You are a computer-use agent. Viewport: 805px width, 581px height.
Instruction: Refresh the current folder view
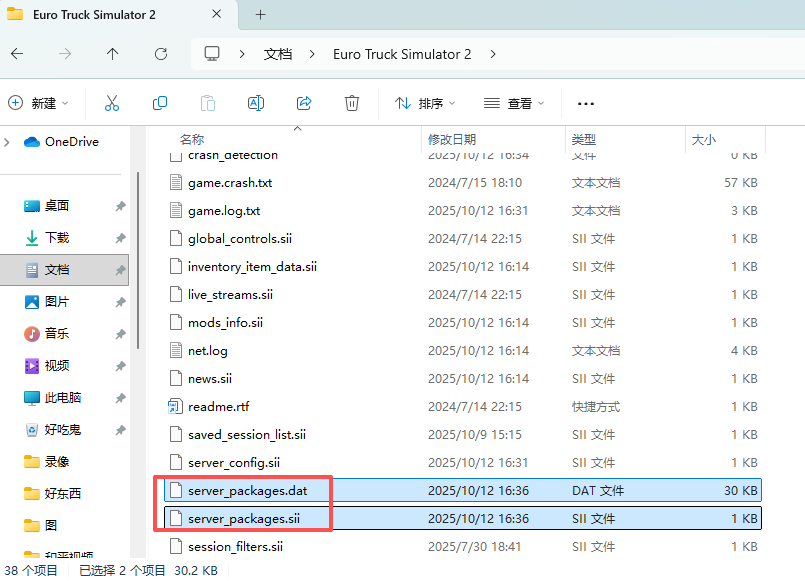pyautogui.click(x=161, y=54)
